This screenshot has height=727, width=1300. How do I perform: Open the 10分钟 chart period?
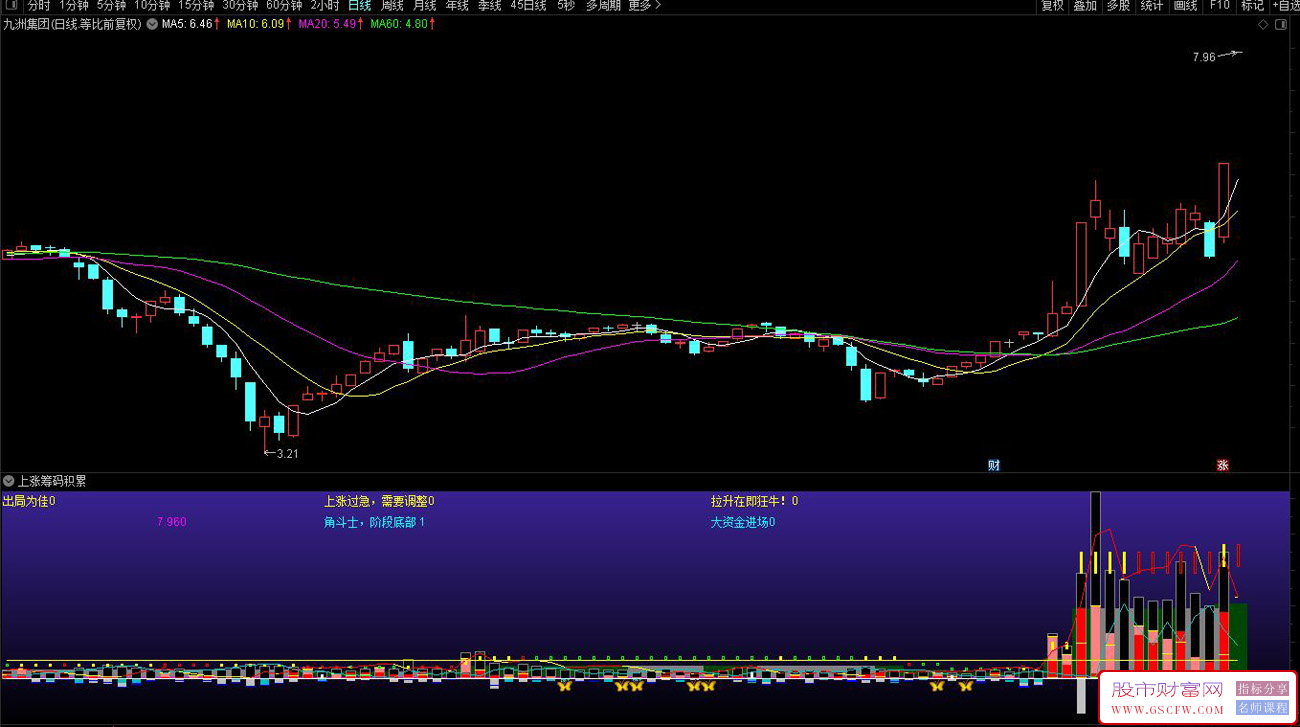point(152,6)
